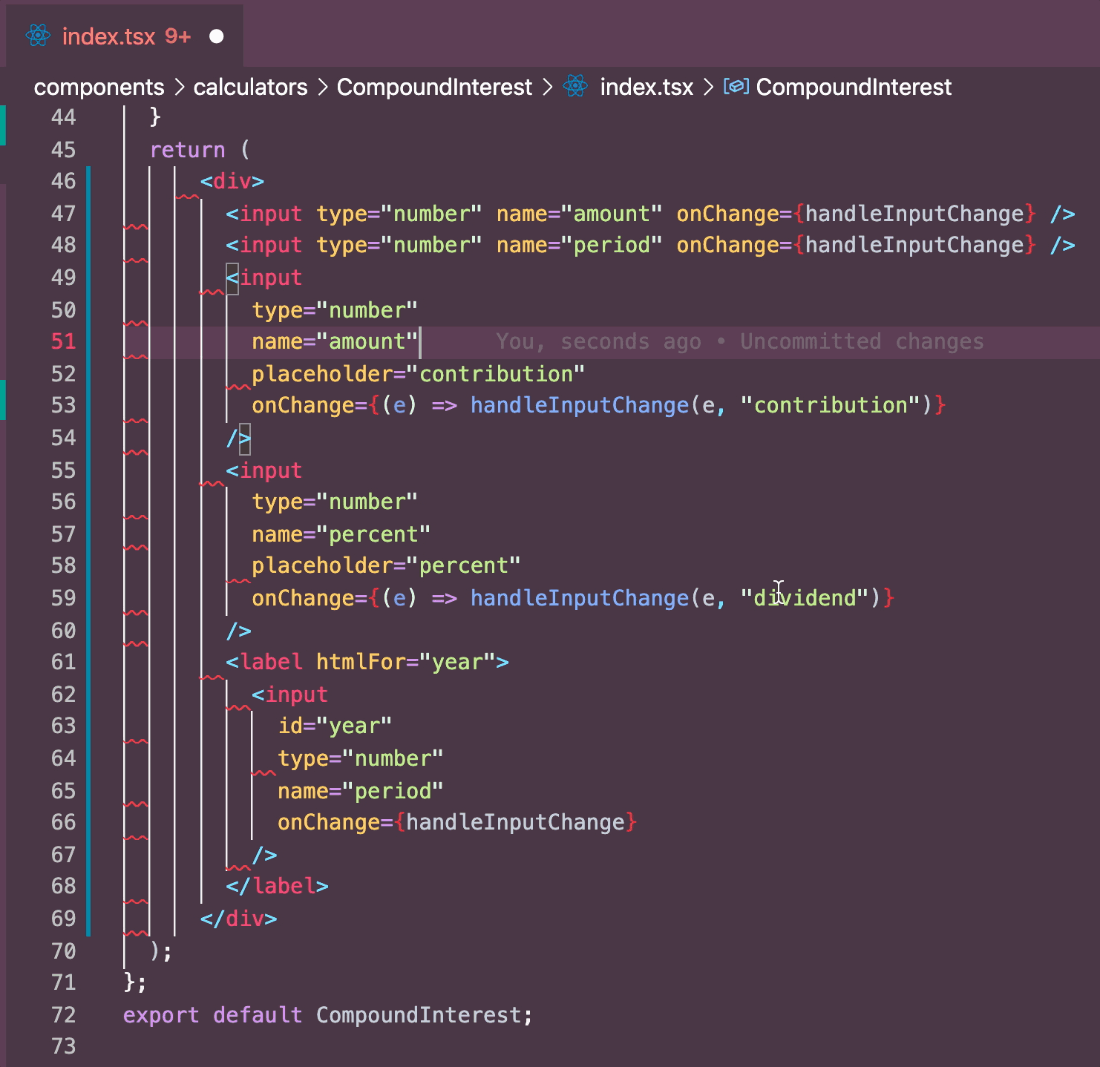Click the "dividend" string on line 59

tap(805, 598)
